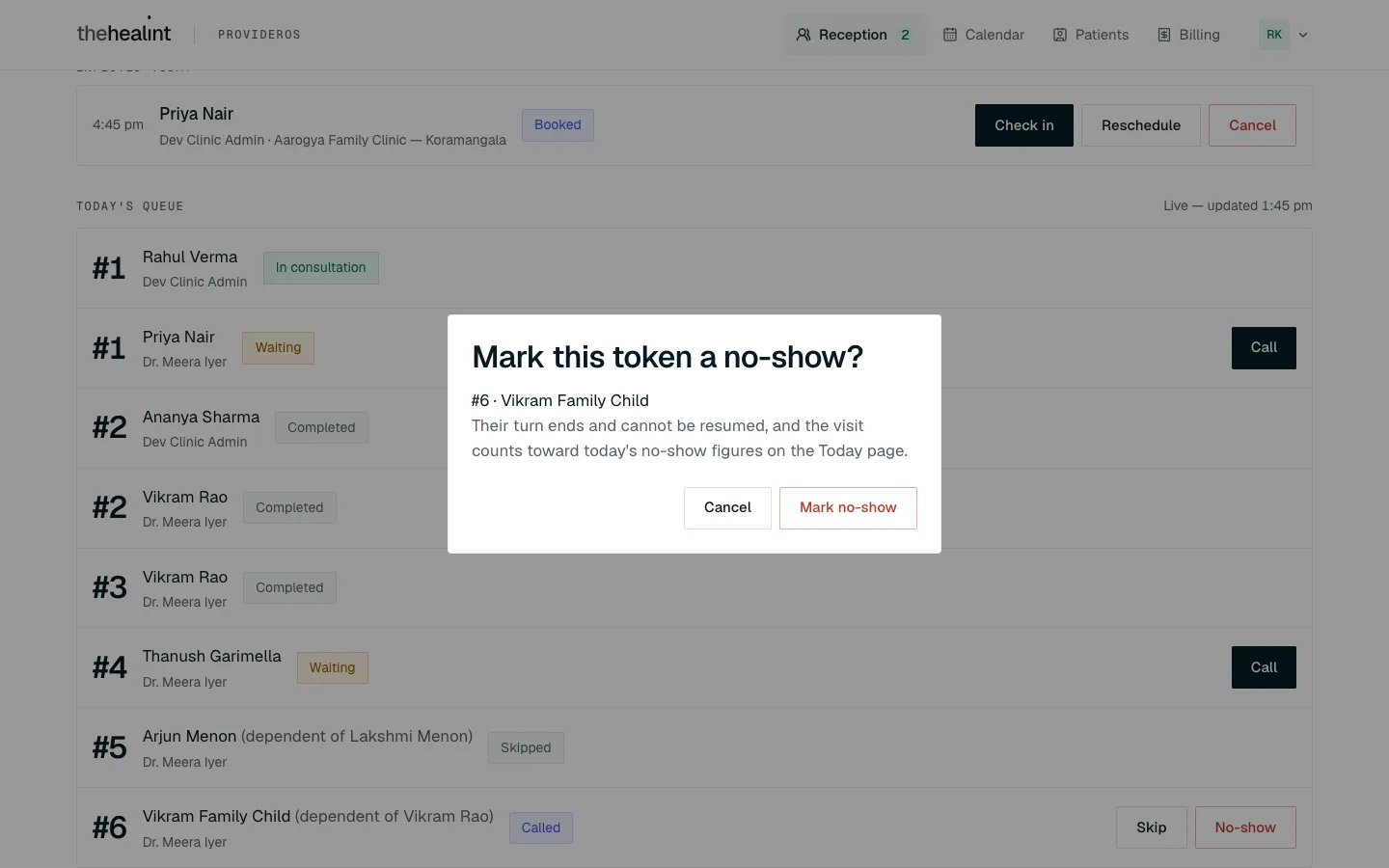Click the TODAY'S QUEUE heading
This screenshot has width=1389, height=868.
click(130, 206)
